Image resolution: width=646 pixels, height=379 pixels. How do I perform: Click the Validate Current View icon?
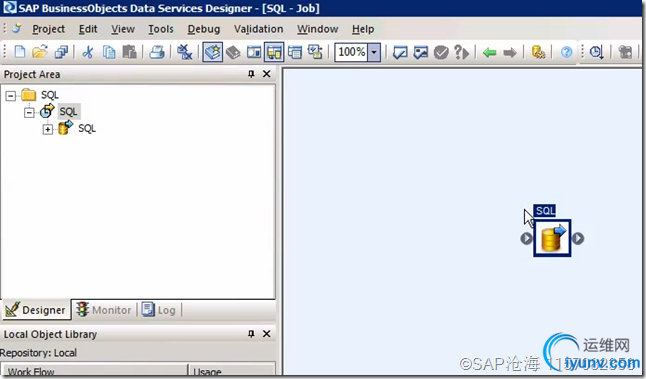400,52
